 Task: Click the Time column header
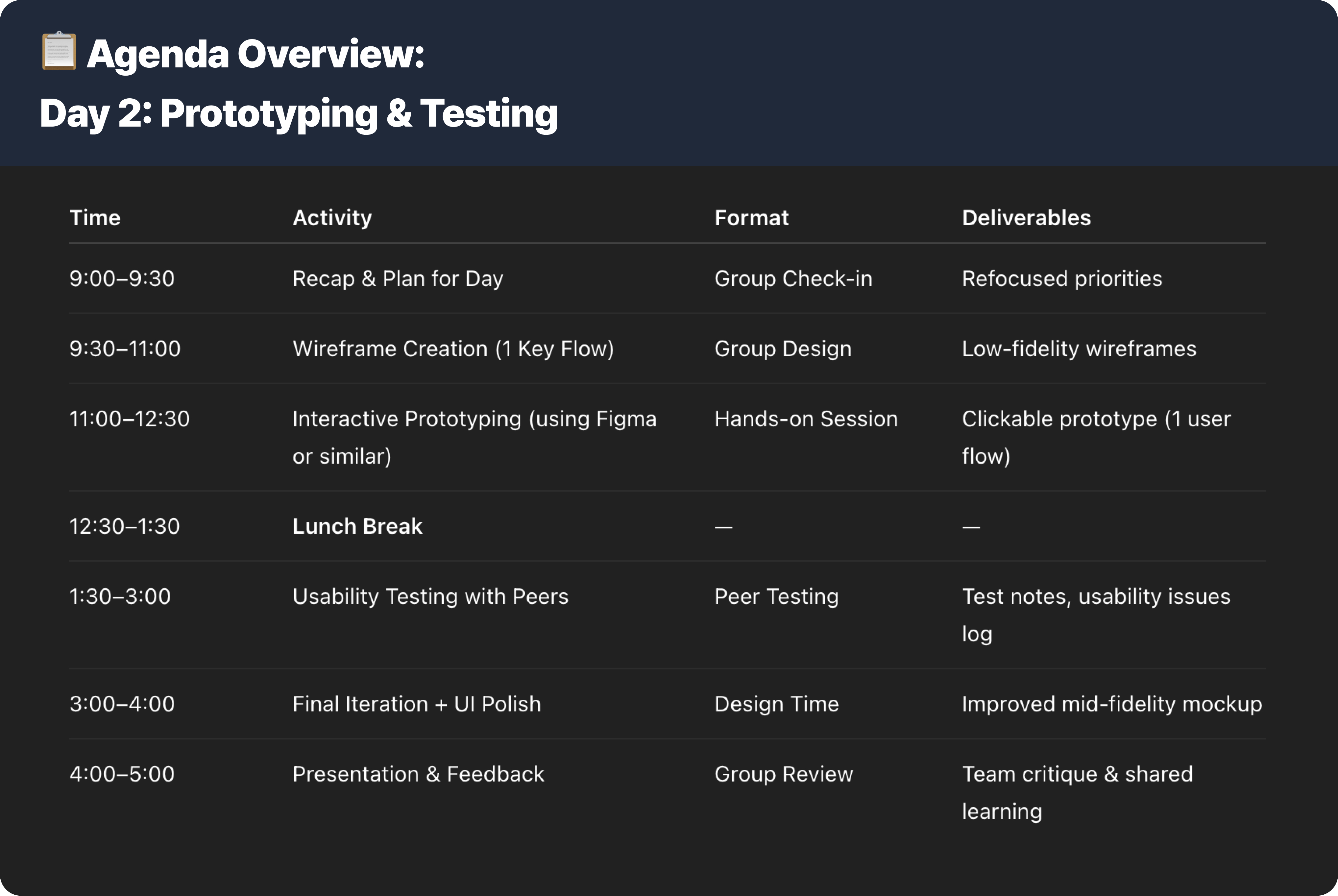point(95,218)
